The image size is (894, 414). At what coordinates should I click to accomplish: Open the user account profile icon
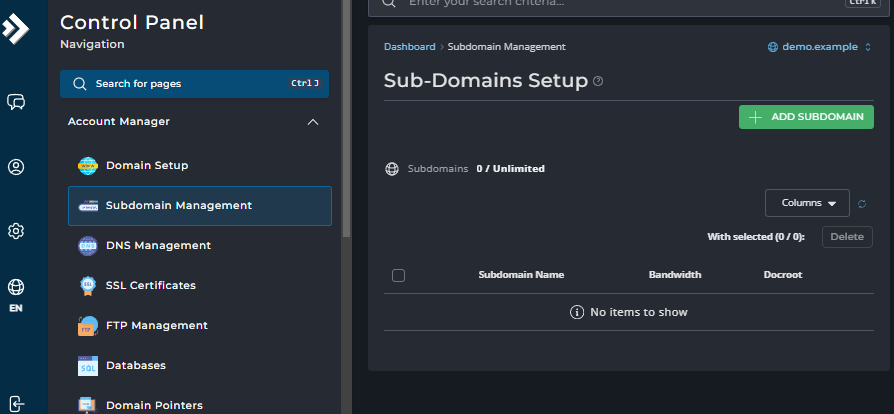[16, 167]
